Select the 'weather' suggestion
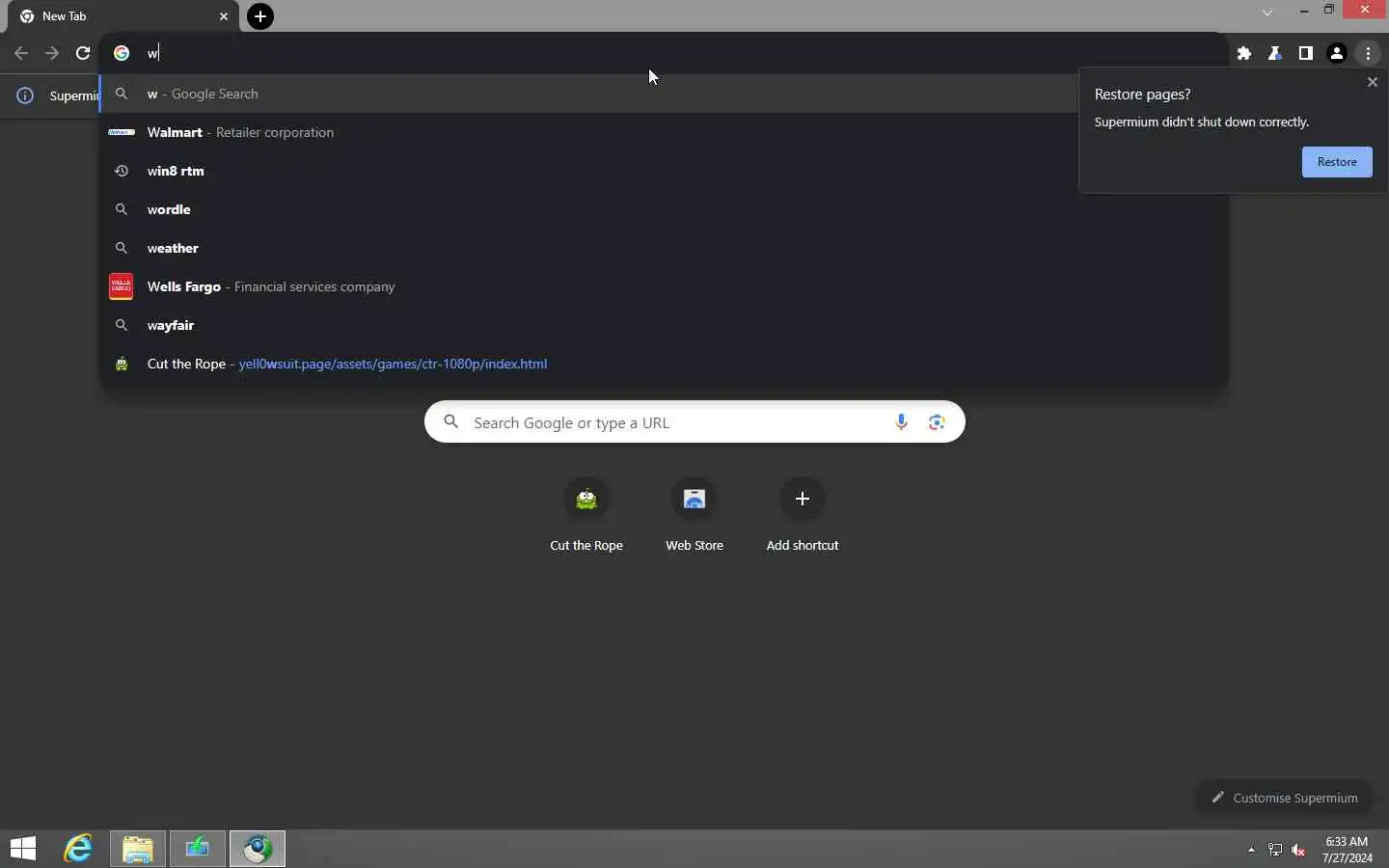The width and height of the screenshot is (1389, 868). 664,248
